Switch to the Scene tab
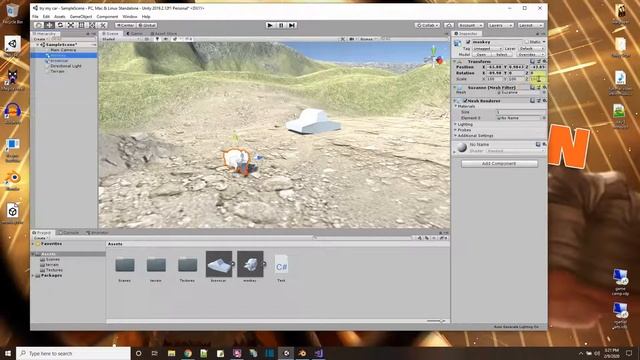The height and width of the screenshot is (360, 640). pos(111,33)
